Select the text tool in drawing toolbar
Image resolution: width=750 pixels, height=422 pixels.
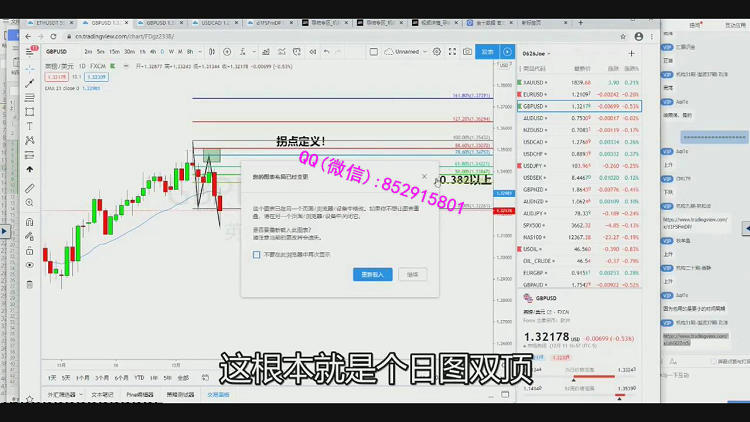(x=29, y=126)
